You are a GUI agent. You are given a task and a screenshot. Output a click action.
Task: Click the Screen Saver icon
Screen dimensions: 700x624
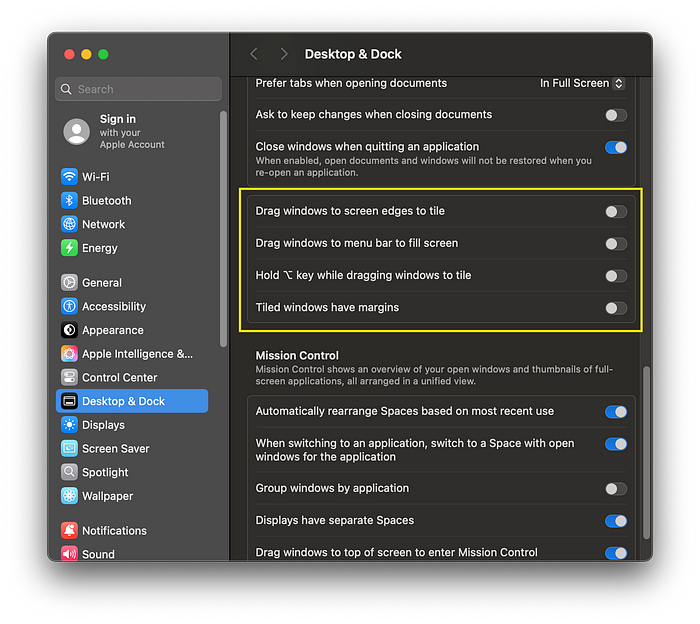coord(69,448)
